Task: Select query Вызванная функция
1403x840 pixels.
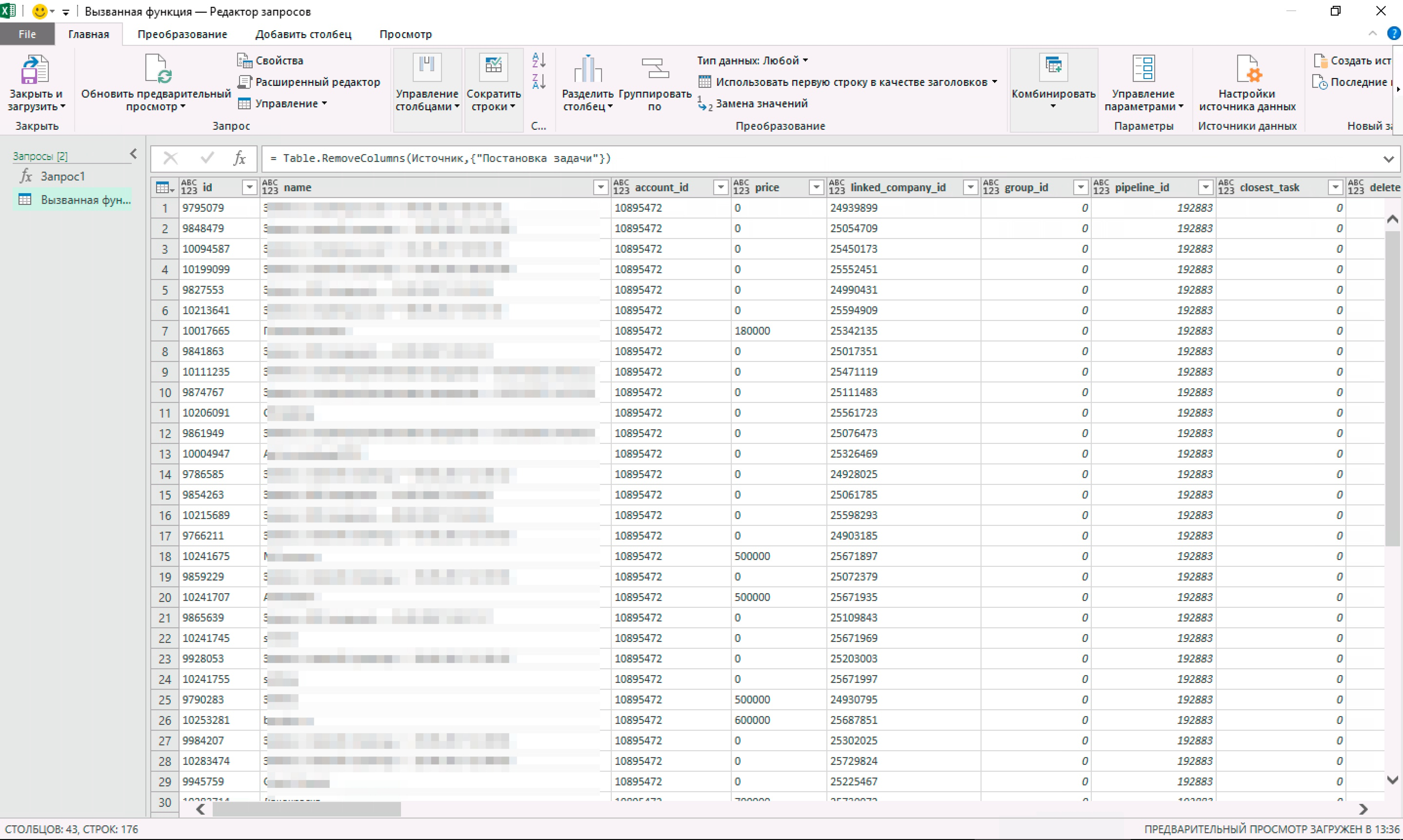Action: (72, 200)
